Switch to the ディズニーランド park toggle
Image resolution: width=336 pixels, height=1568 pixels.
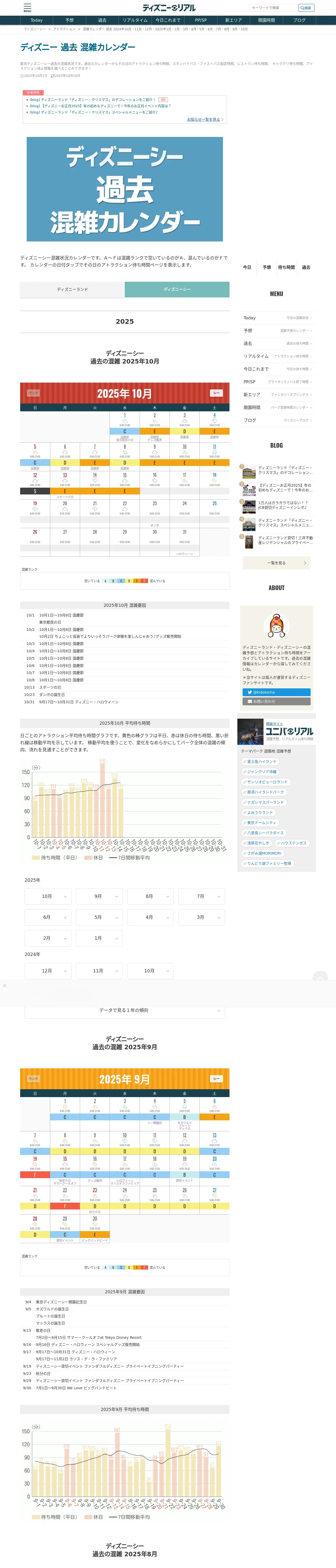click(72, 290)
